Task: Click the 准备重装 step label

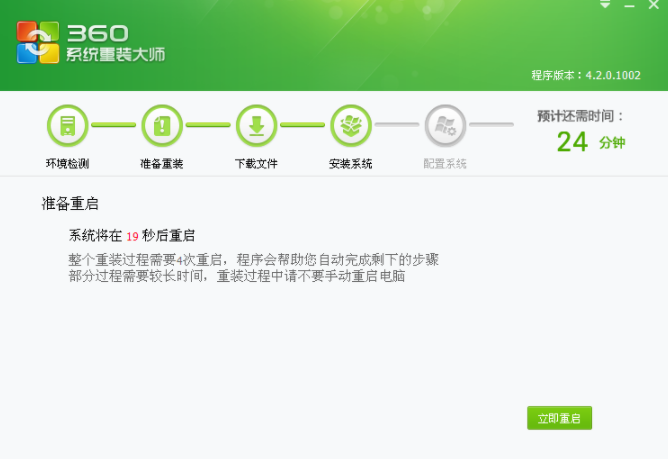Action: point(162,164)
